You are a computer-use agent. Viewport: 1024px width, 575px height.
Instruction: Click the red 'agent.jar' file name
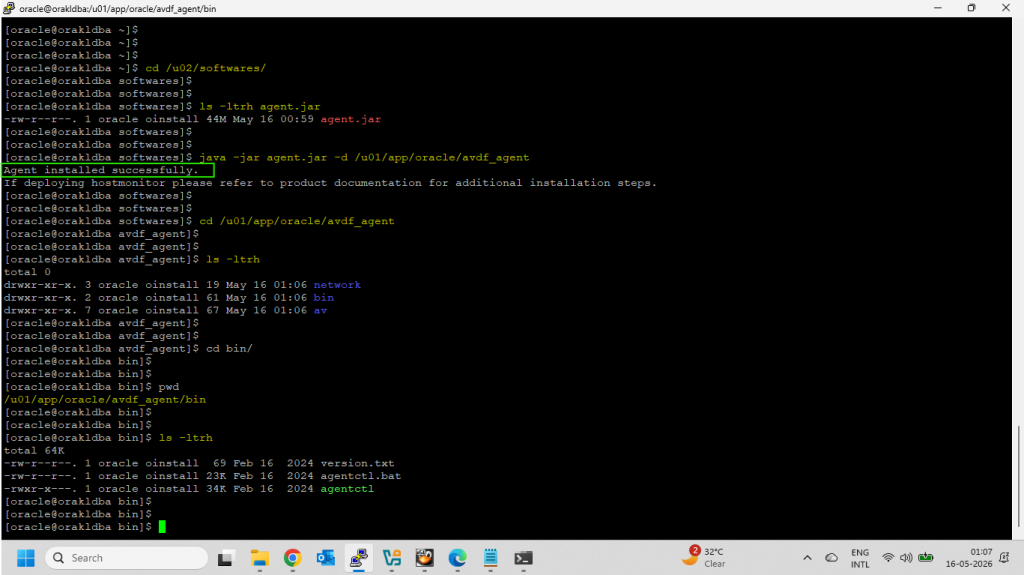350,119
